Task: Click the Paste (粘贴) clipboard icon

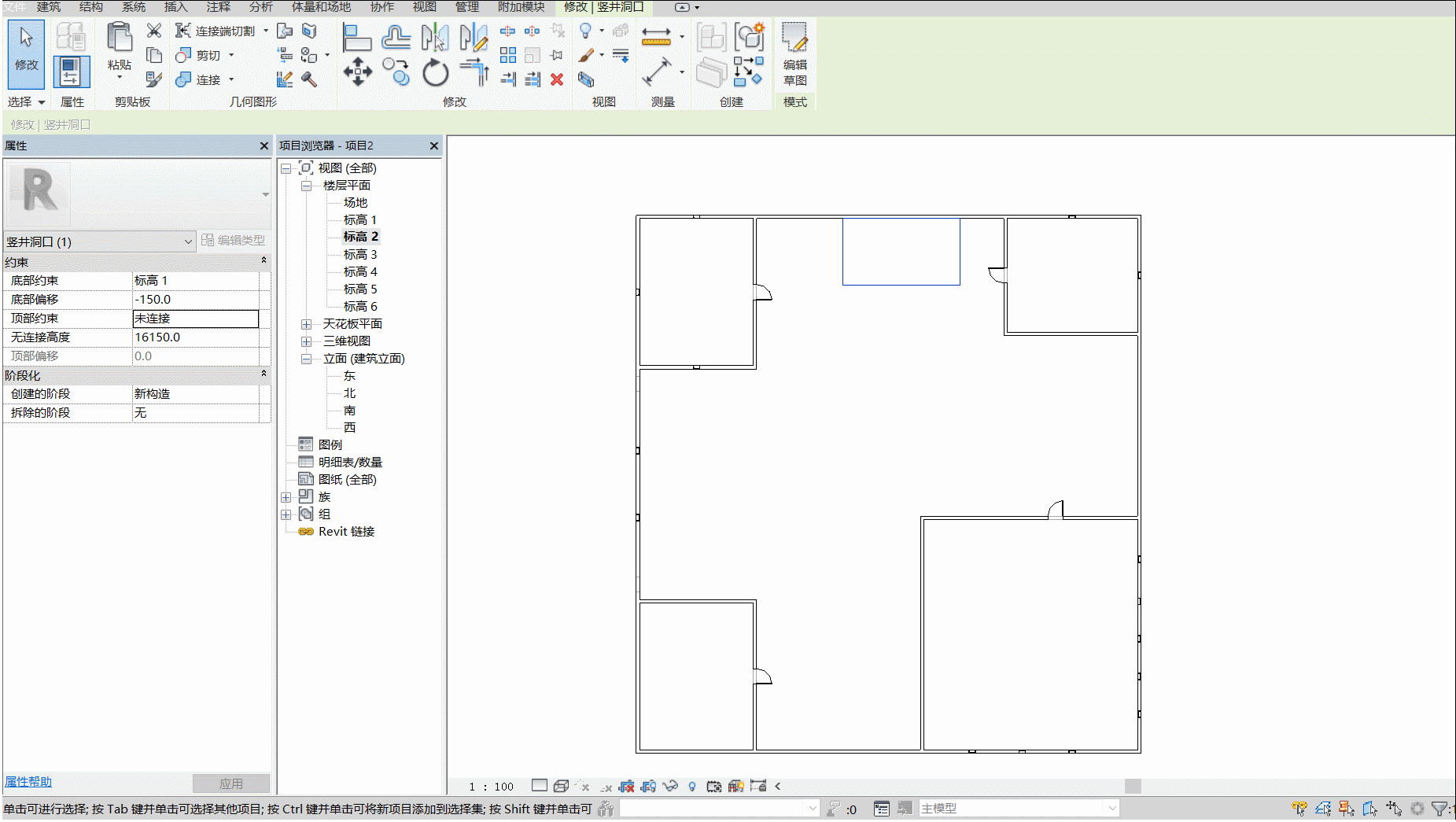Action: click(120, 47)
